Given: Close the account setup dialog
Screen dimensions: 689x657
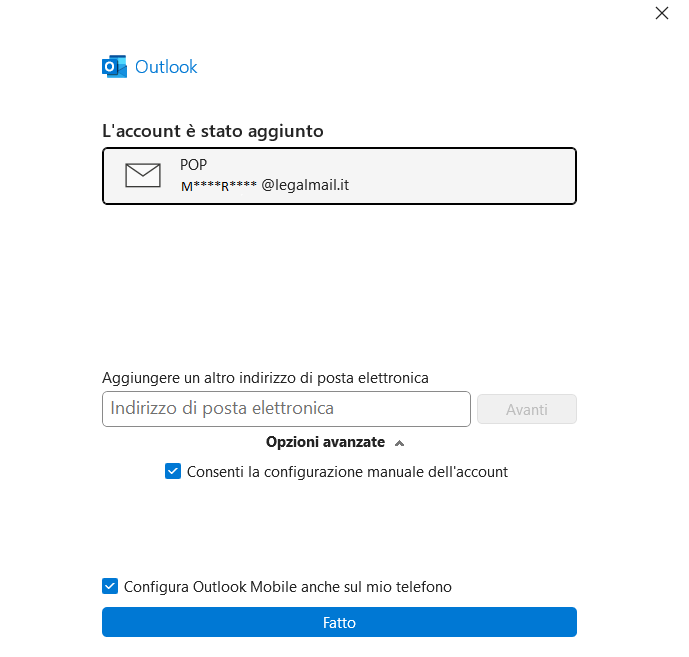Looking at the screenshot, I should click(661, 13).
